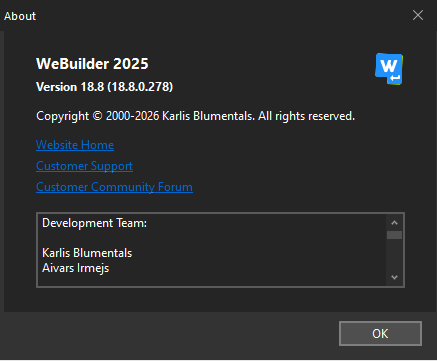
Task: Click the credits scrollbar up arrow
Action: [394, 223]
